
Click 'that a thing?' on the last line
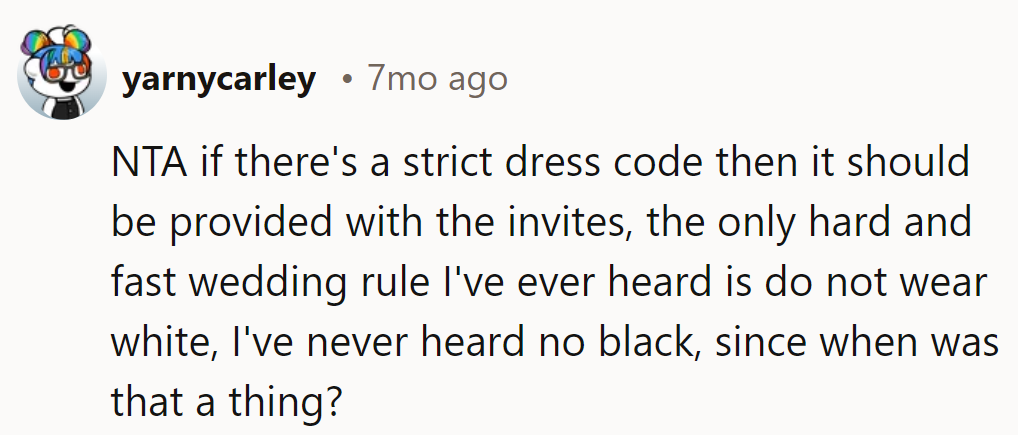pyautogui.click(x=226, y=402)
